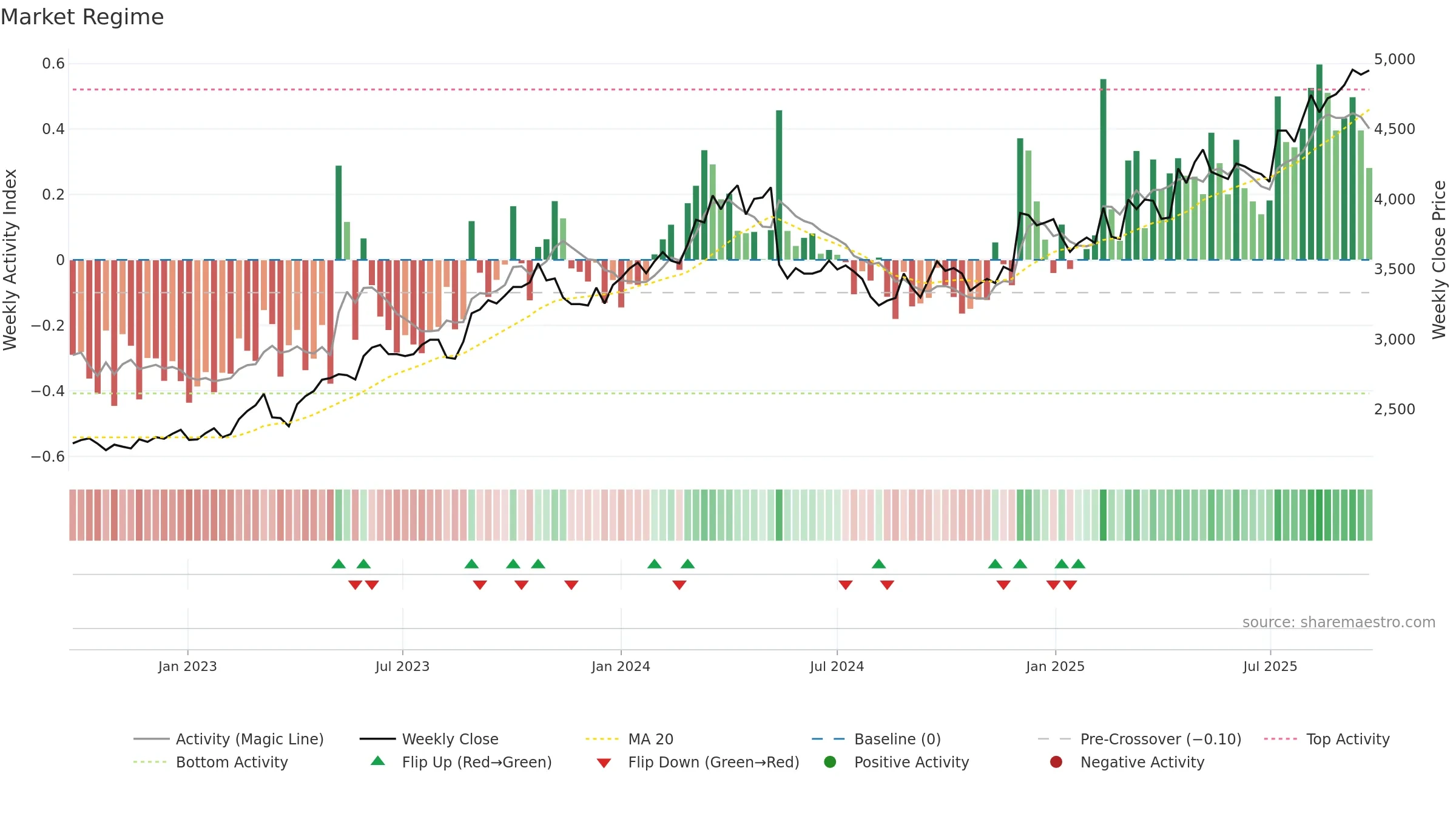The height and width of the screenshot is (819, 1456).
Task: Click the Jul 2025 x-axis label
Action: click(1270, 666)
